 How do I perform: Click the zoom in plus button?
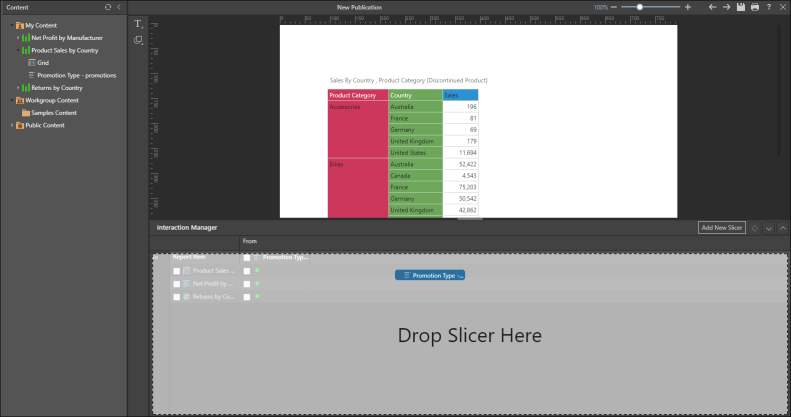(687, 7)
